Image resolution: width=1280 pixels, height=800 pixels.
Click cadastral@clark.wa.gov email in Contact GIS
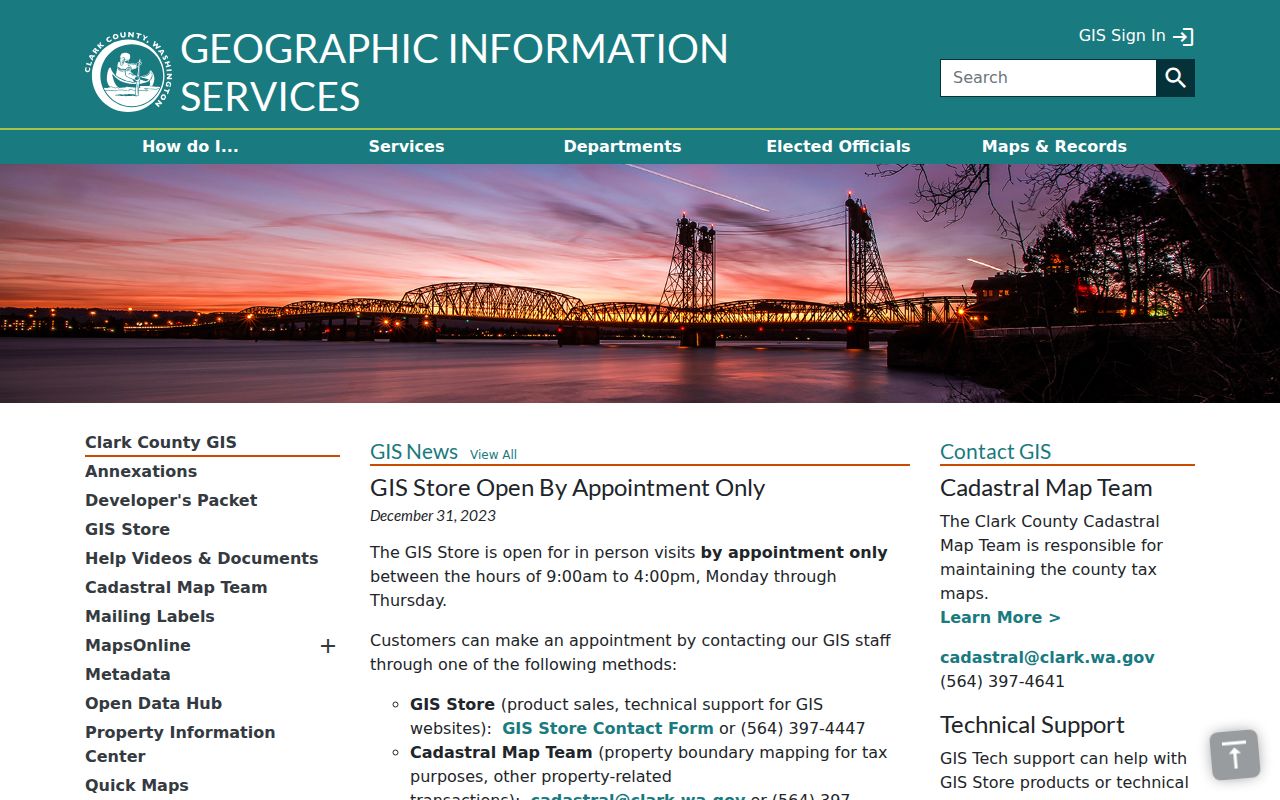pyautogui.click(x=1047, y=657)
